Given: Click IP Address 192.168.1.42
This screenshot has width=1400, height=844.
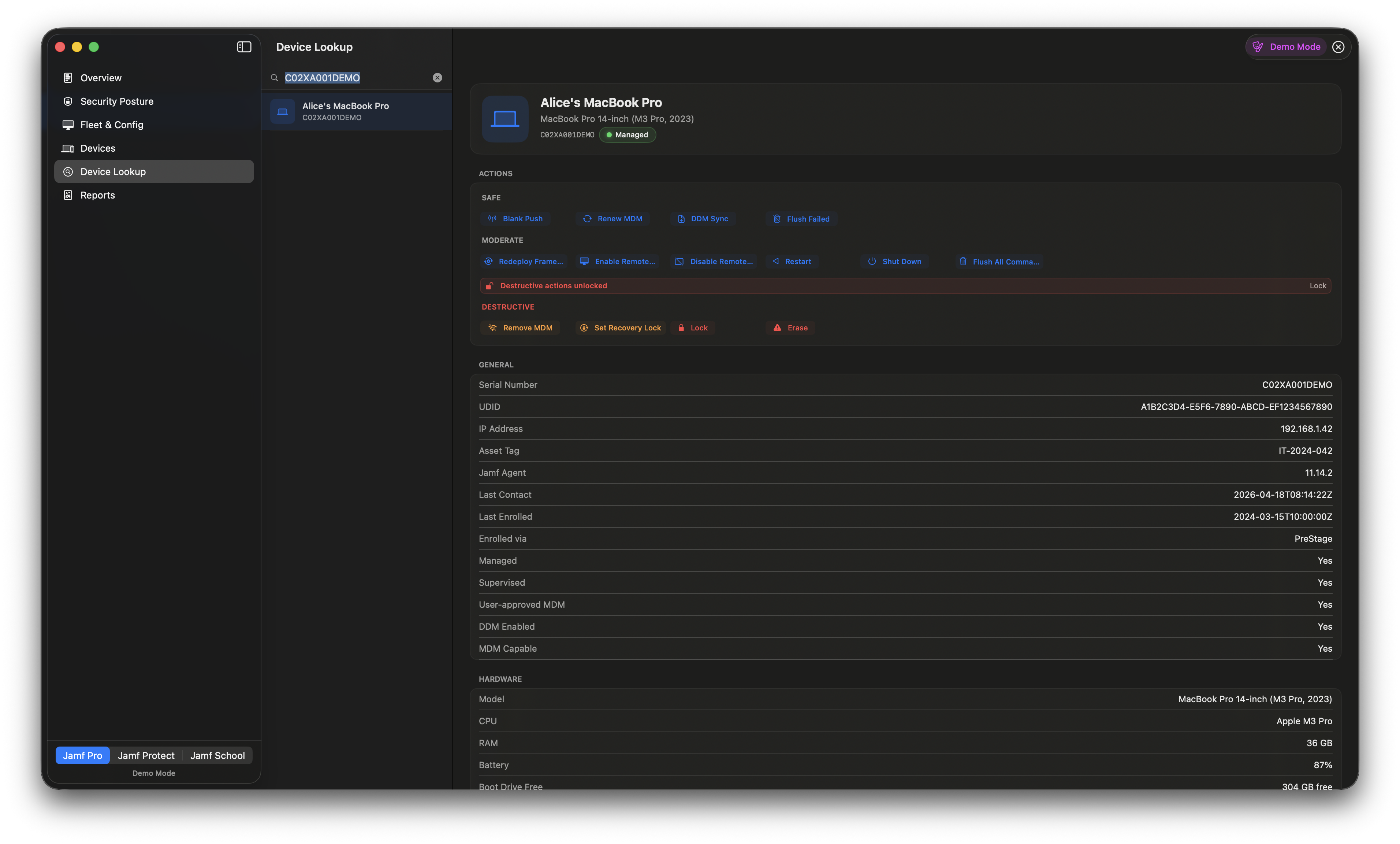Looking at the screenshot, I should [1306, 429].
